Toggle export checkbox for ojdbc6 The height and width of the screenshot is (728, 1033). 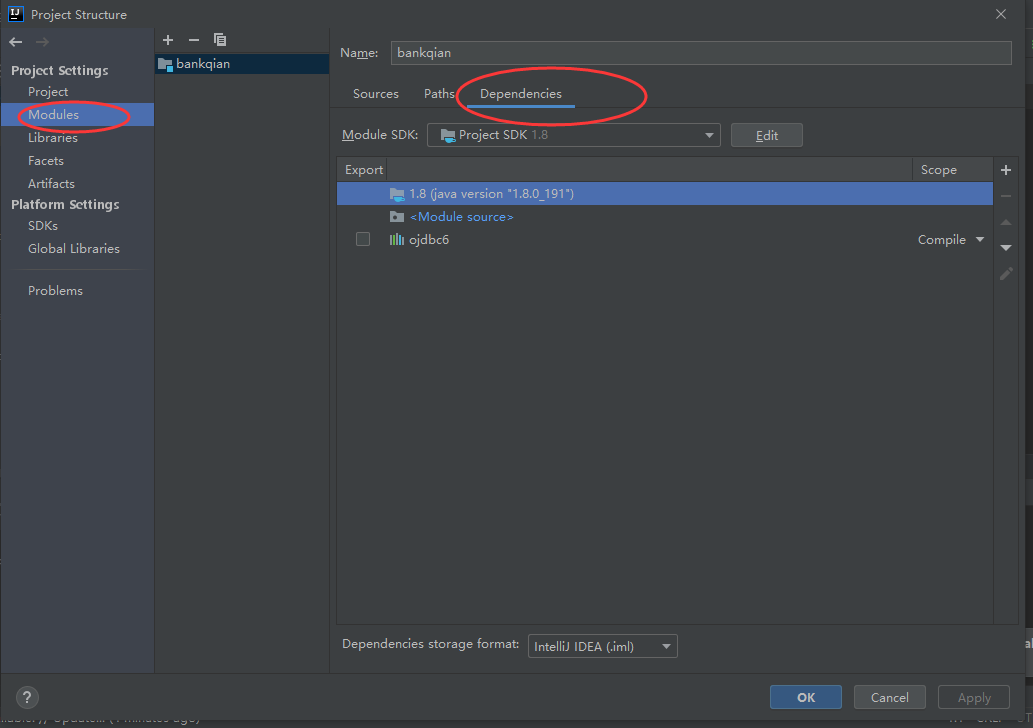(363, 239)
